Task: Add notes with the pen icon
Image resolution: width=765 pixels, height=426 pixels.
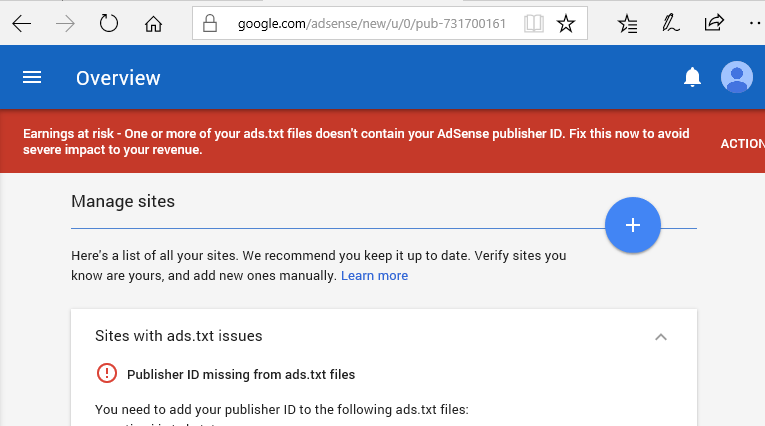Action: point(671,24)
